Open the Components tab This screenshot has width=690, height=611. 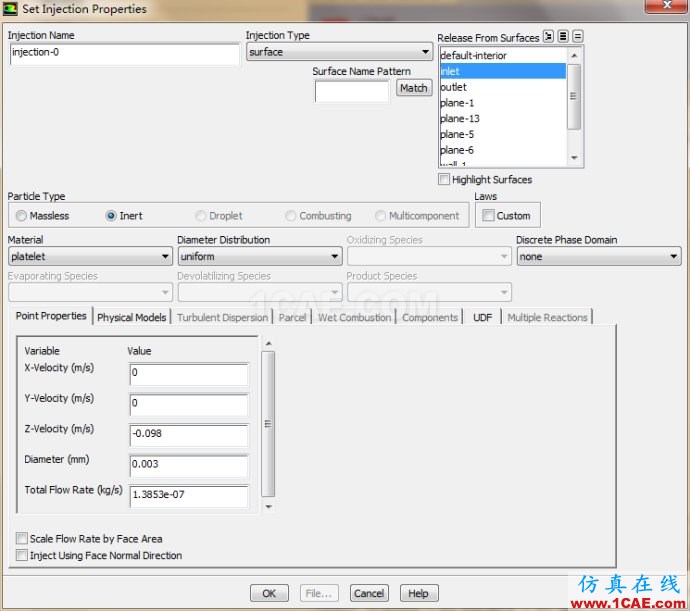(430, 317)
